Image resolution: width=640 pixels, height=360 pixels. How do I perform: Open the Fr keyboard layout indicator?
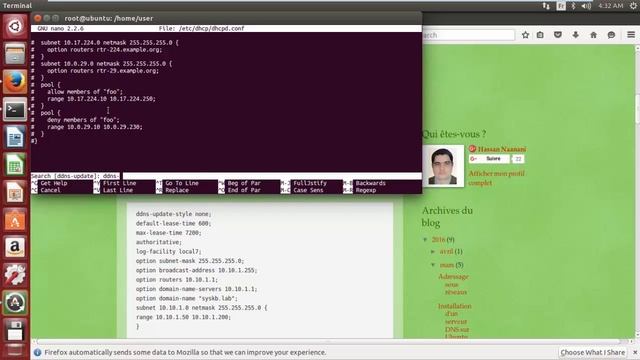561,6
